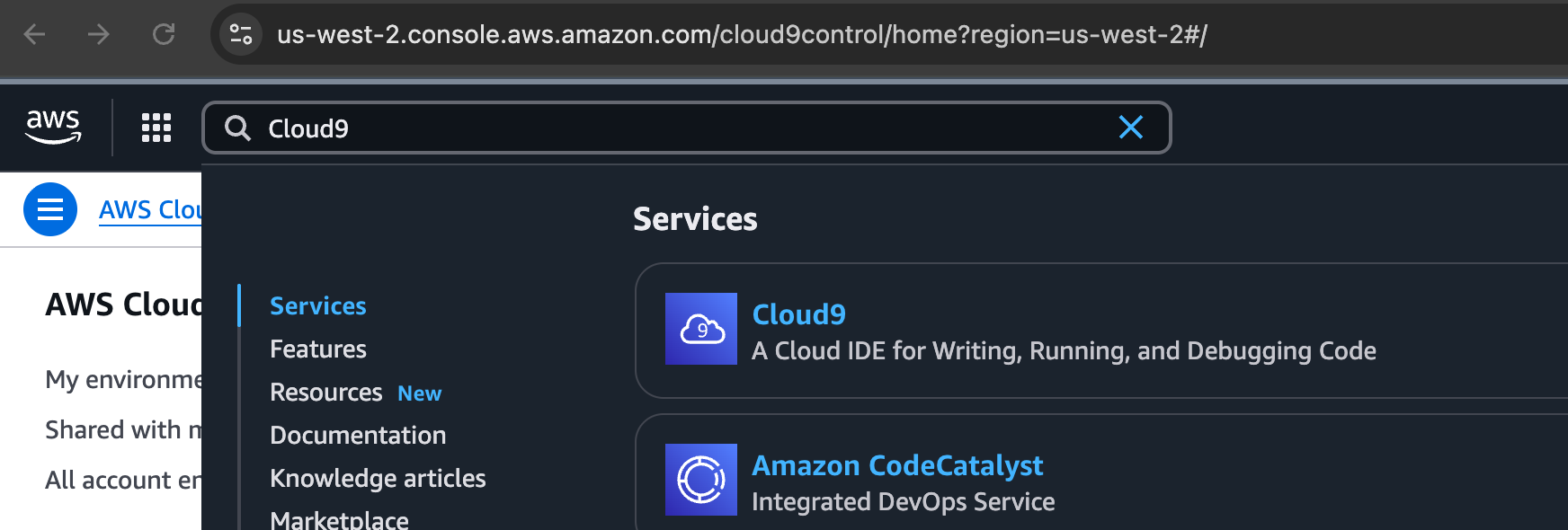Reload the page with refresh icon
Viewport: 1568px width, 530px height.
coord(164,34)
